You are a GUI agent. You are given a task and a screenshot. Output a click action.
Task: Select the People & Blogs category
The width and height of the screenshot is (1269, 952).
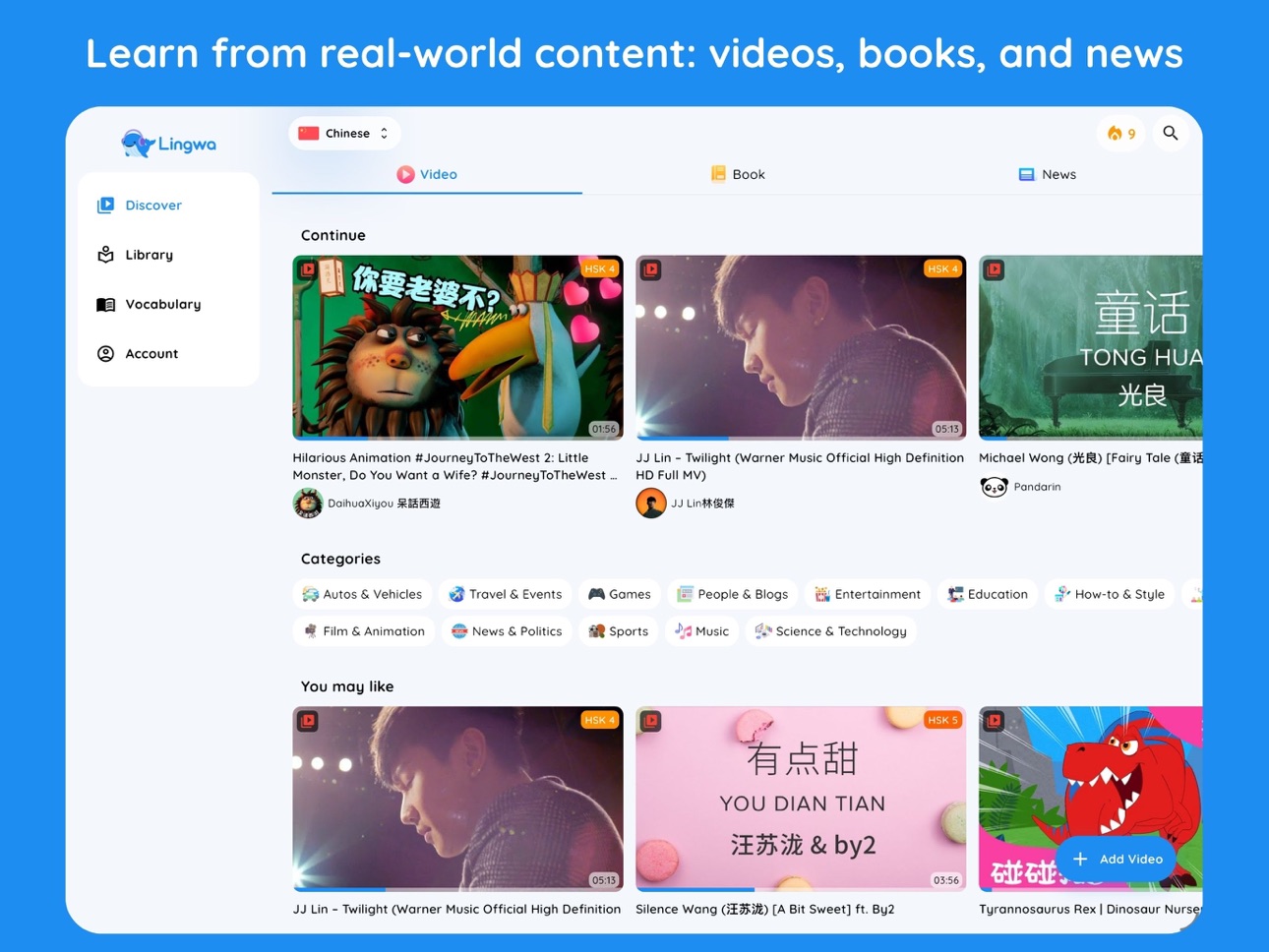click(x=733, y=594)
